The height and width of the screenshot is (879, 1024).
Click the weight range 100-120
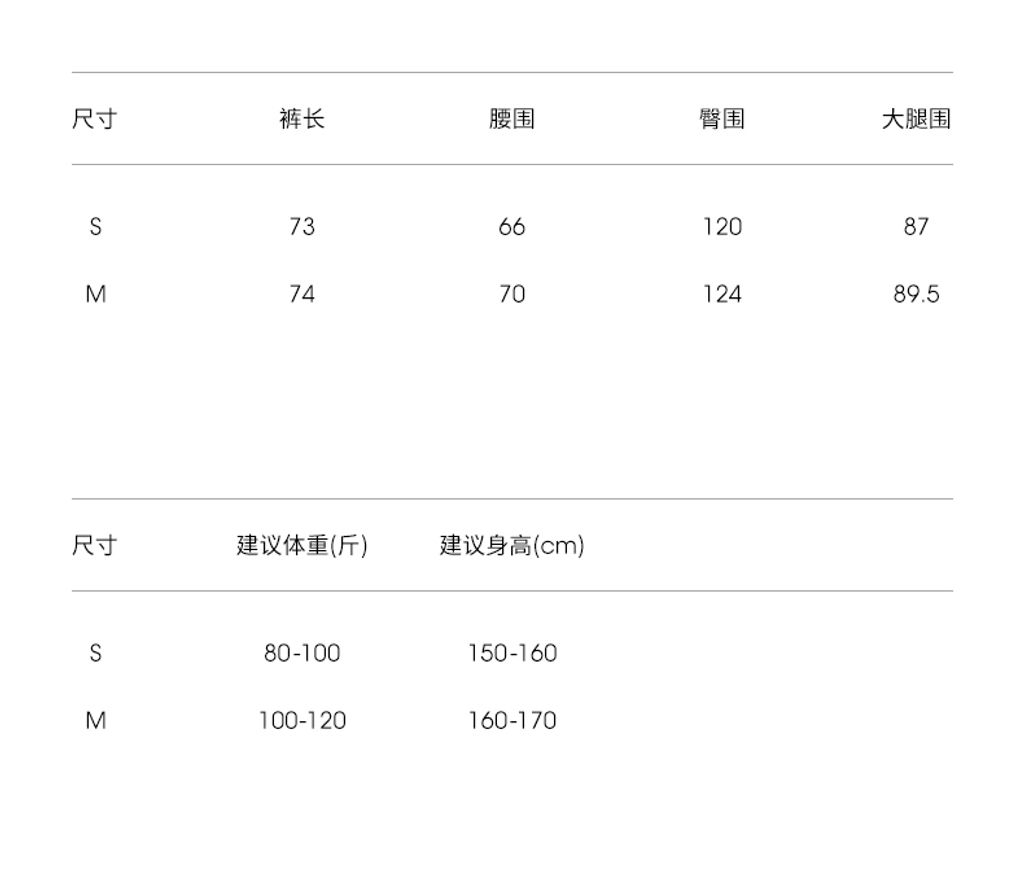302,720
